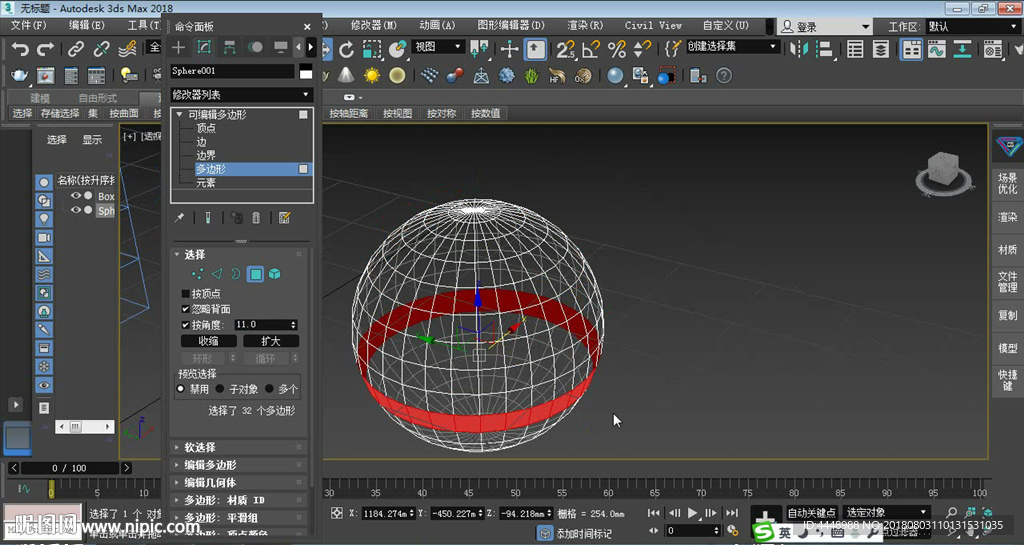Open the 动画(A) menu
This screenshot has height=545, width=1024.
[x=437, y=25]
